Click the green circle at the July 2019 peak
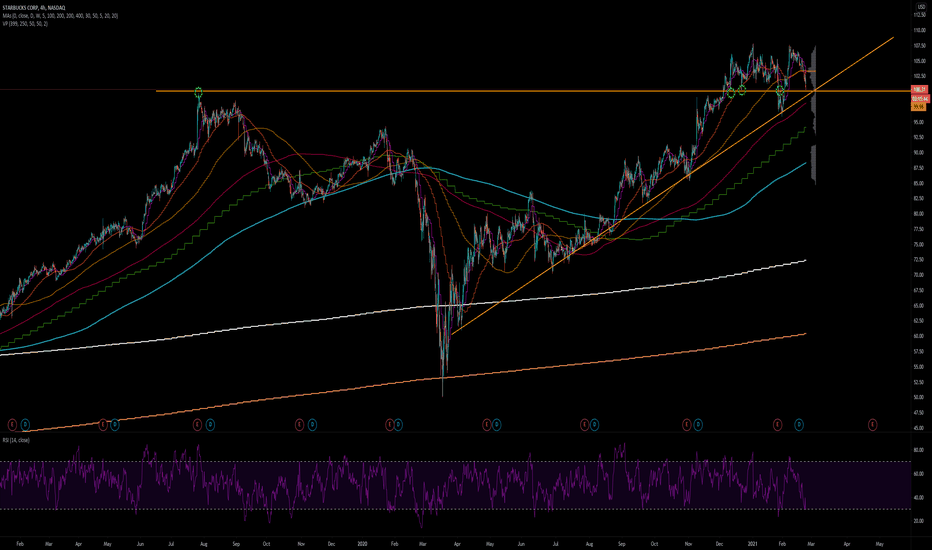 tap(199, 92)
